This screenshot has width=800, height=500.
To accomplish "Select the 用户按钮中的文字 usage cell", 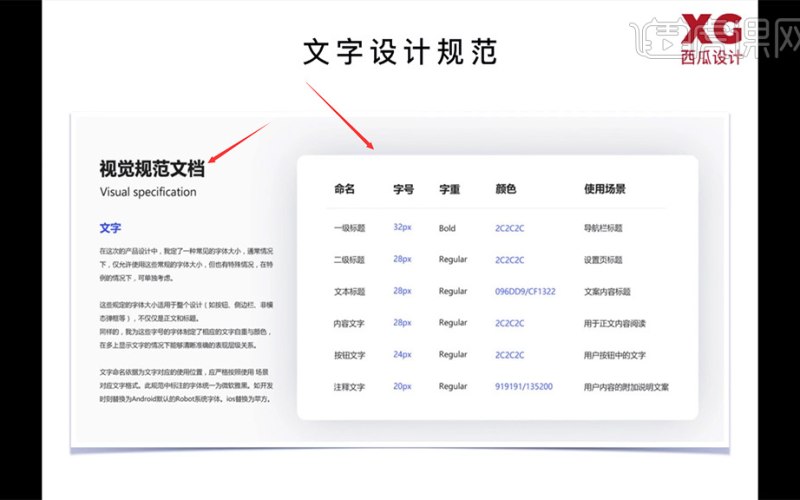I will [615, 355].
